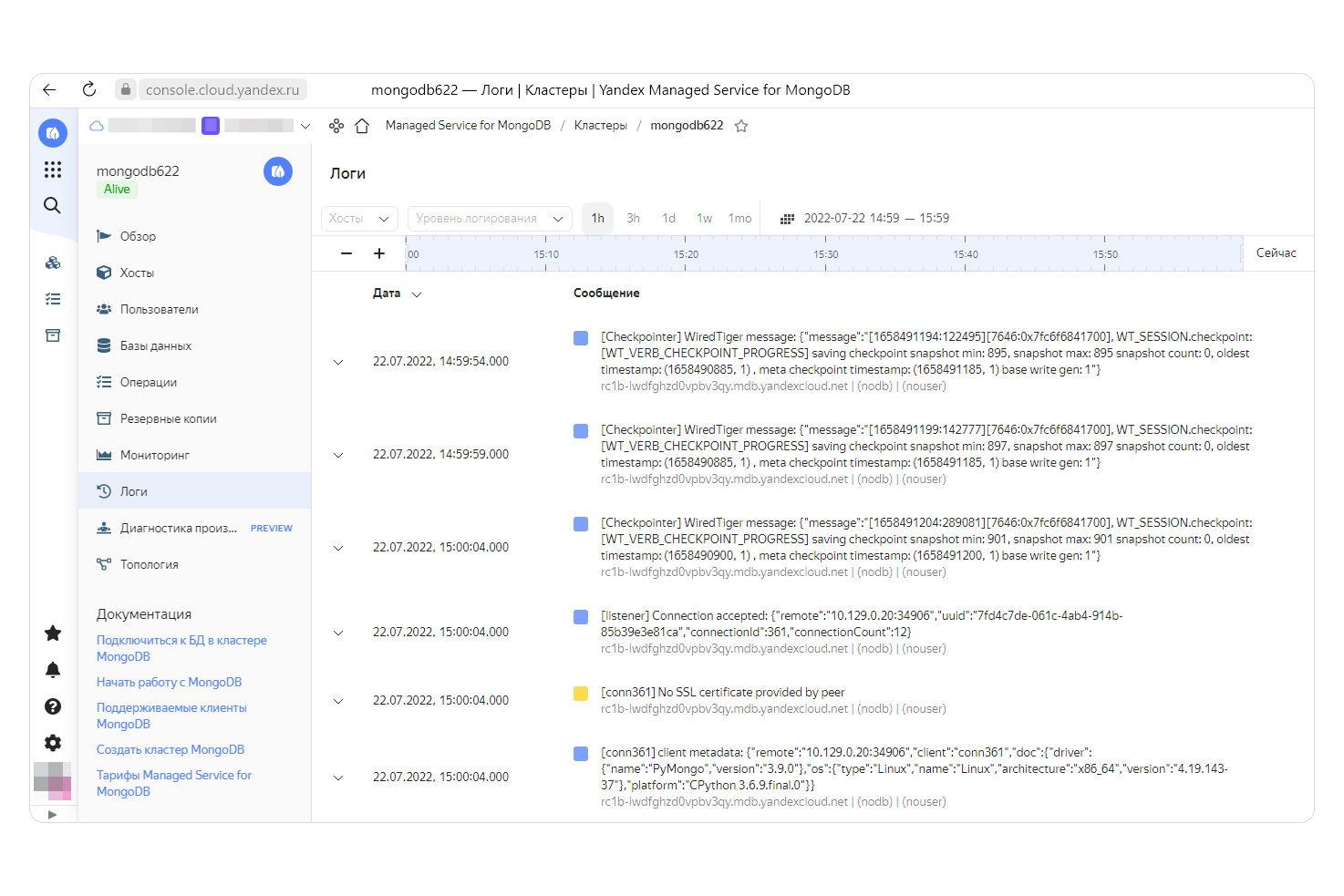This screenshot has height=896, width=1344.
Task: Expand the cloud/folder selector chevron
Action: tap(305, 126)
